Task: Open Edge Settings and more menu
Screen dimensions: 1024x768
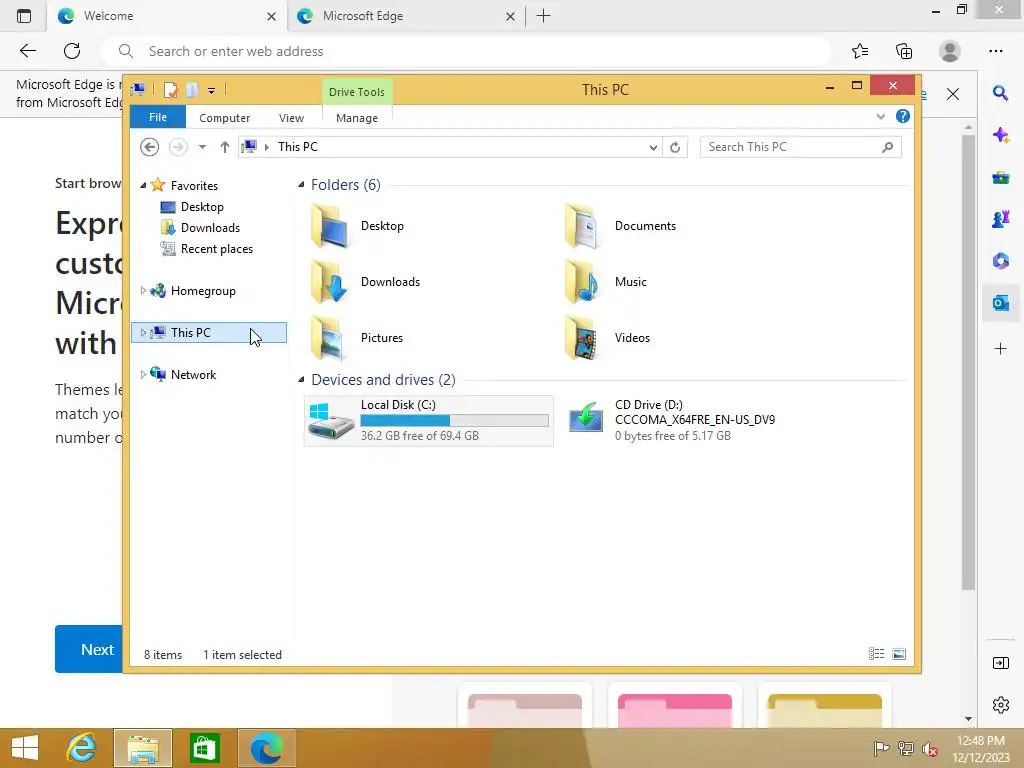Action: click(x=995, y=51)
